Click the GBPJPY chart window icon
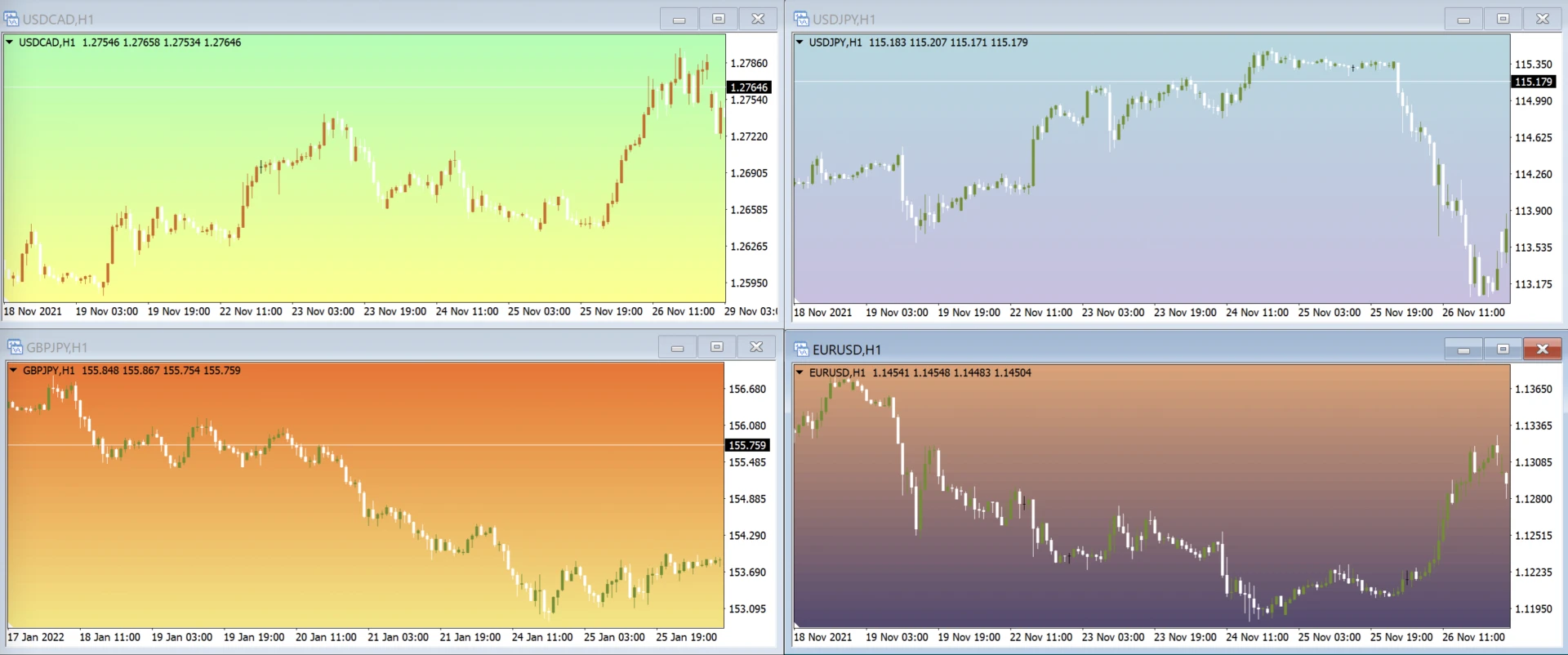Image resolution: width=1568 pixels, height=655 pixels. click(x=15, y=347)
